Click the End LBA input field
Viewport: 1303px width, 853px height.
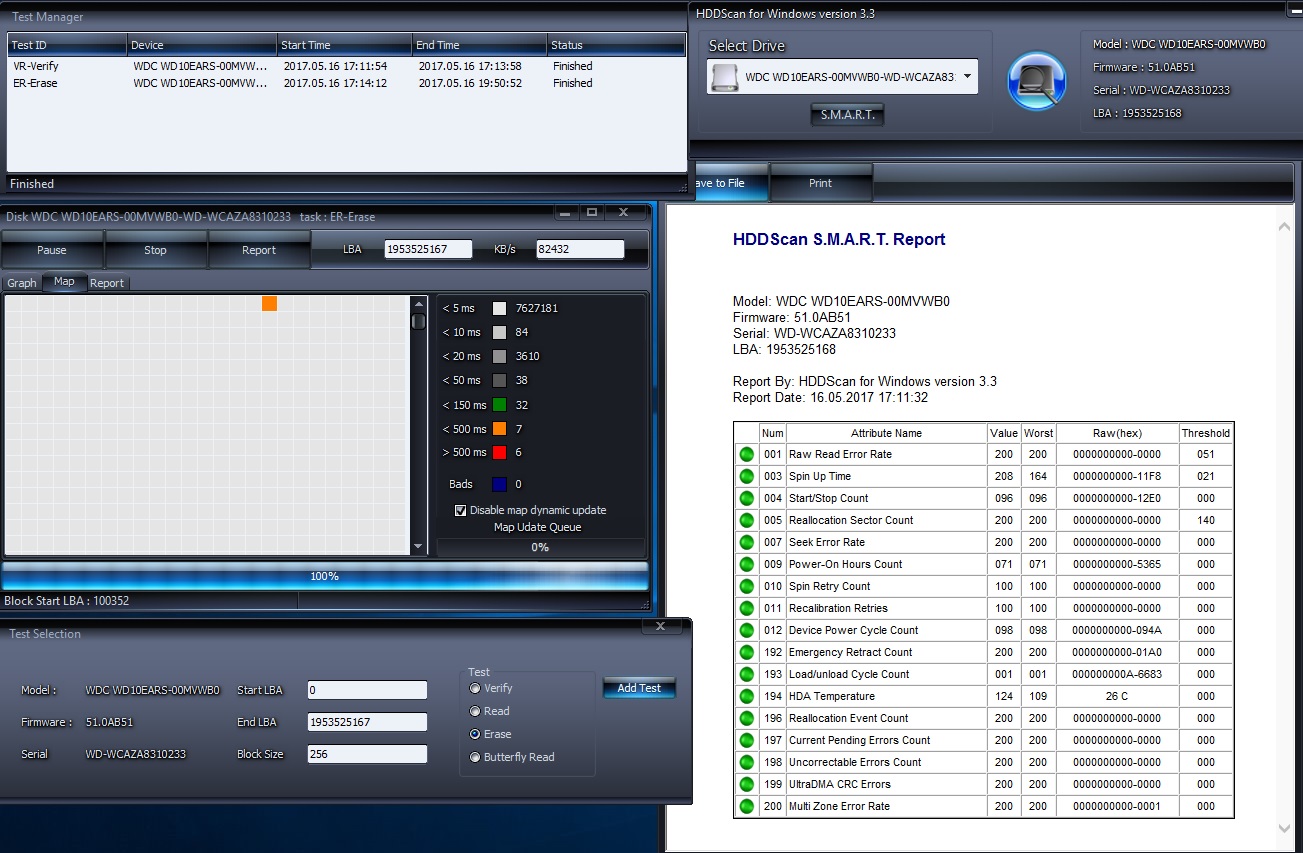(367, 722)
